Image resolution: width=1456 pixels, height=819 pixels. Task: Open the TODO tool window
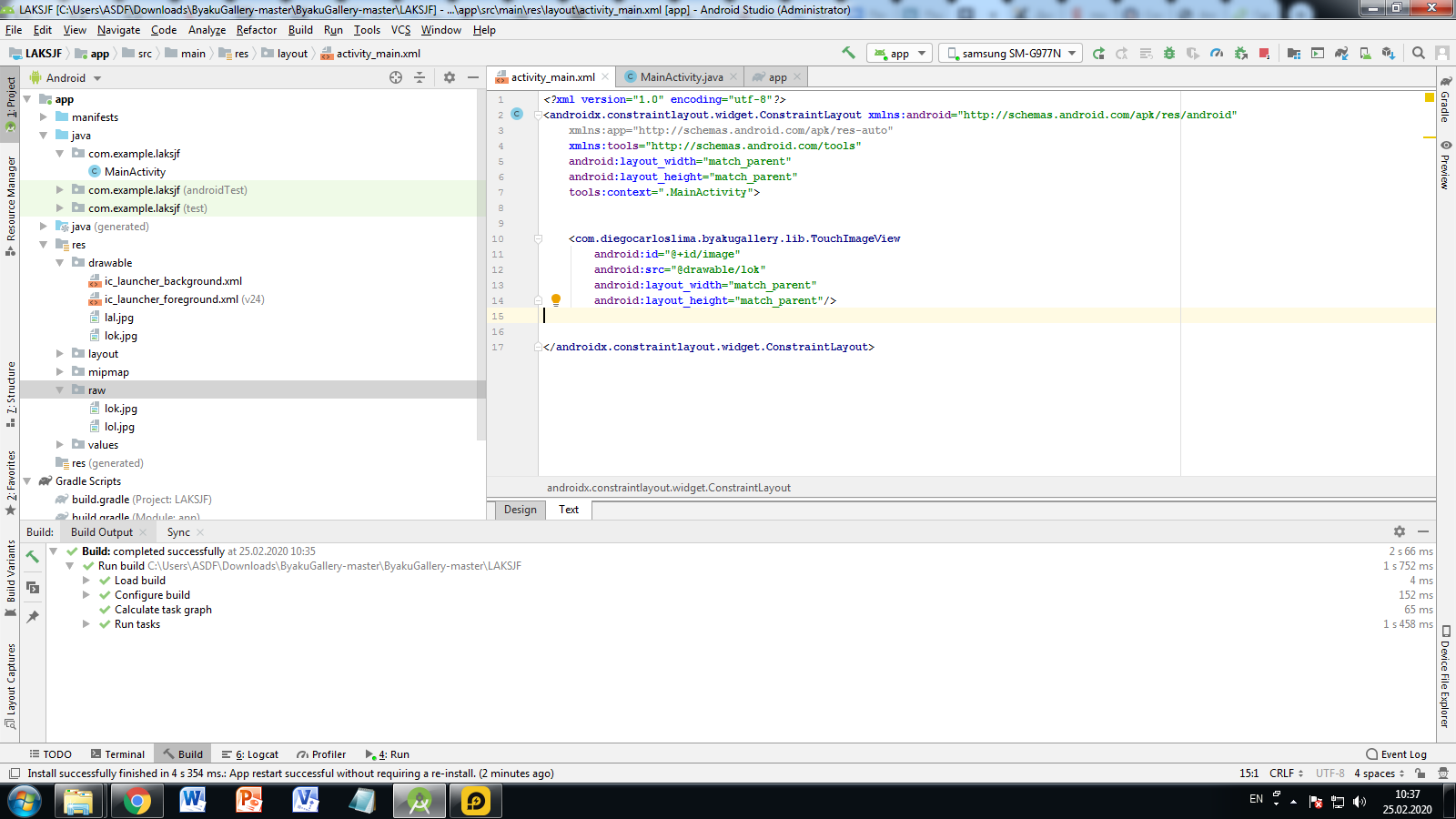tap(50, 754)
